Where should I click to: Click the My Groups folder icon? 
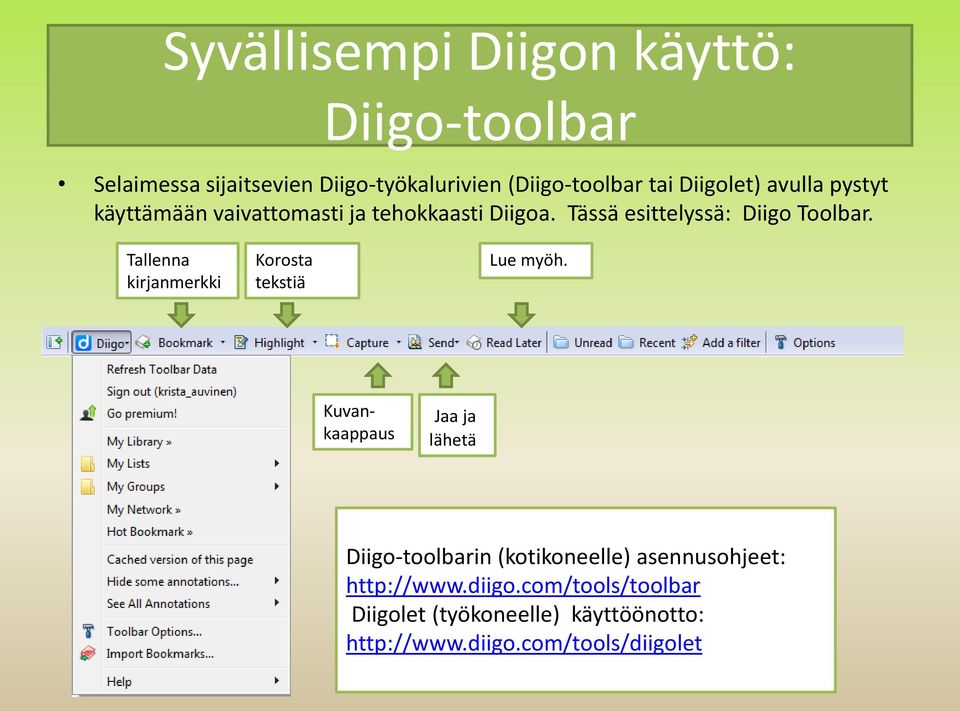tap(88, 487)
